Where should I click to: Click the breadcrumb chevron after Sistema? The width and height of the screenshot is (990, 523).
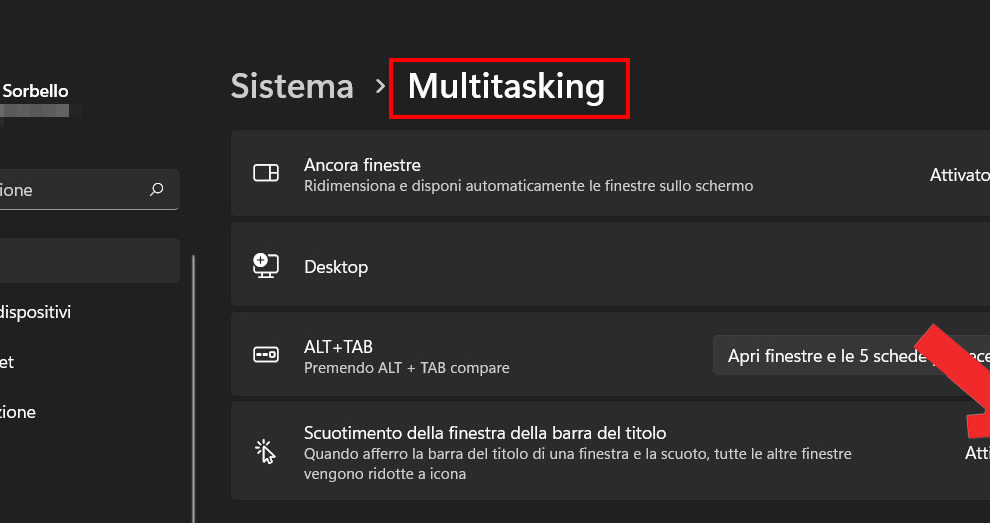(x=380, y=87)
